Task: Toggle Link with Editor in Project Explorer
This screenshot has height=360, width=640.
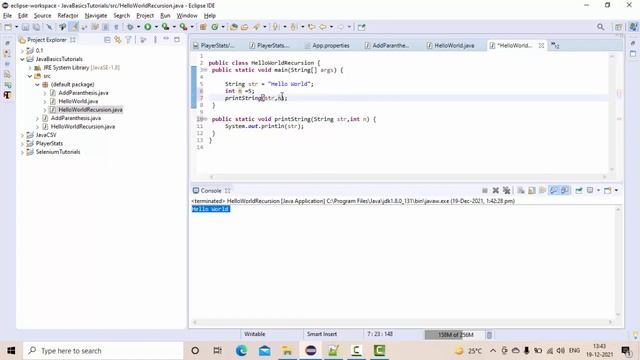Action: coord(118,40)
